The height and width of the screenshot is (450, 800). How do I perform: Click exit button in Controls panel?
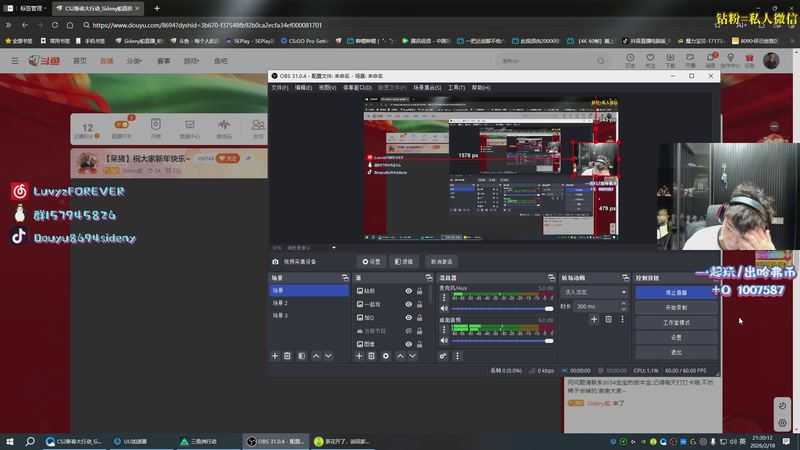point(676,352)
